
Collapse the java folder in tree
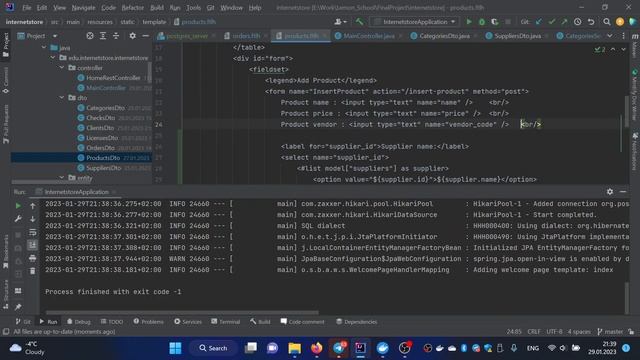point(44,47)
